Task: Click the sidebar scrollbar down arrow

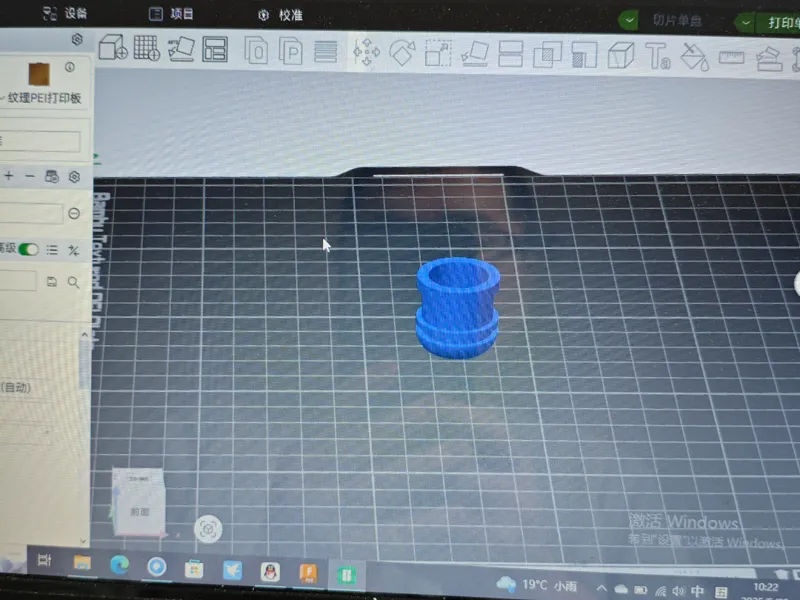Action: (x=84, y=541)
